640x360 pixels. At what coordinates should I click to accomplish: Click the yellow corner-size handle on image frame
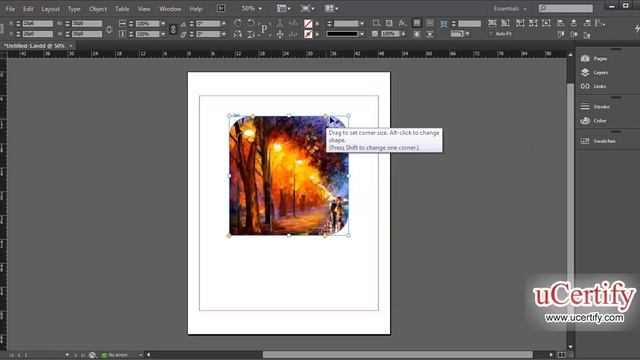325,117
